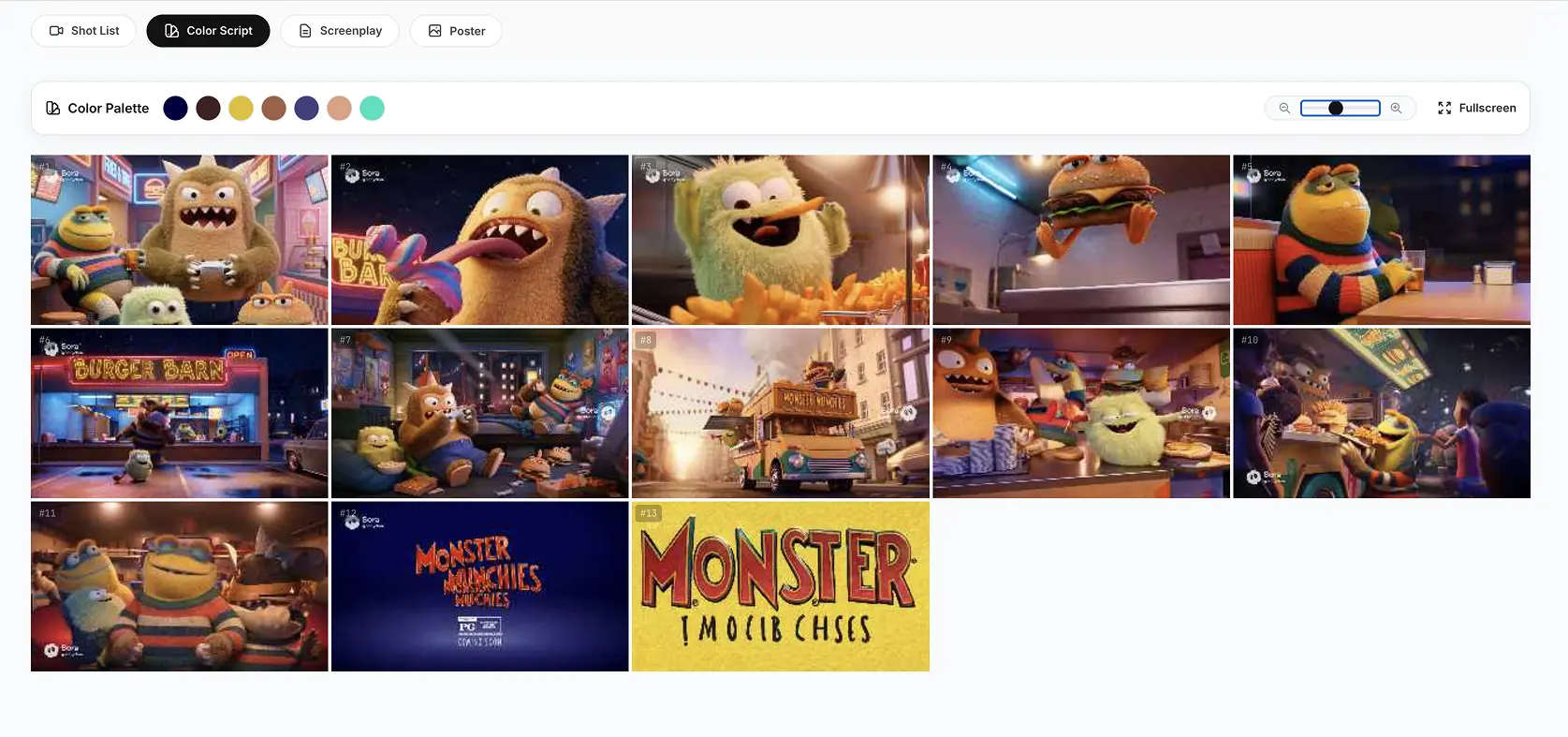Click the thumbnail zoom slider

[1340, 109]
